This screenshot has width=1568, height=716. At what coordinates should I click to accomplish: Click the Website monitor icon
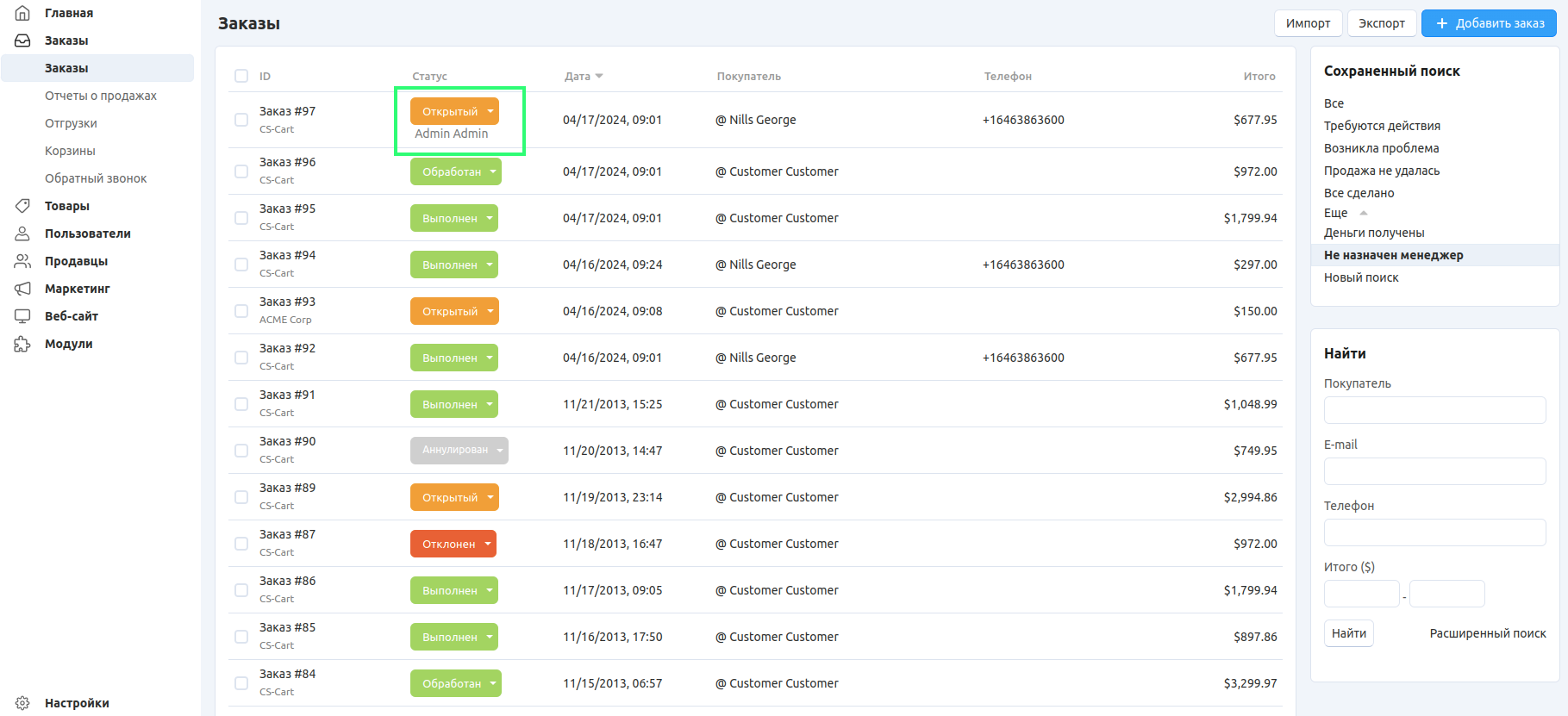point(23,316)
